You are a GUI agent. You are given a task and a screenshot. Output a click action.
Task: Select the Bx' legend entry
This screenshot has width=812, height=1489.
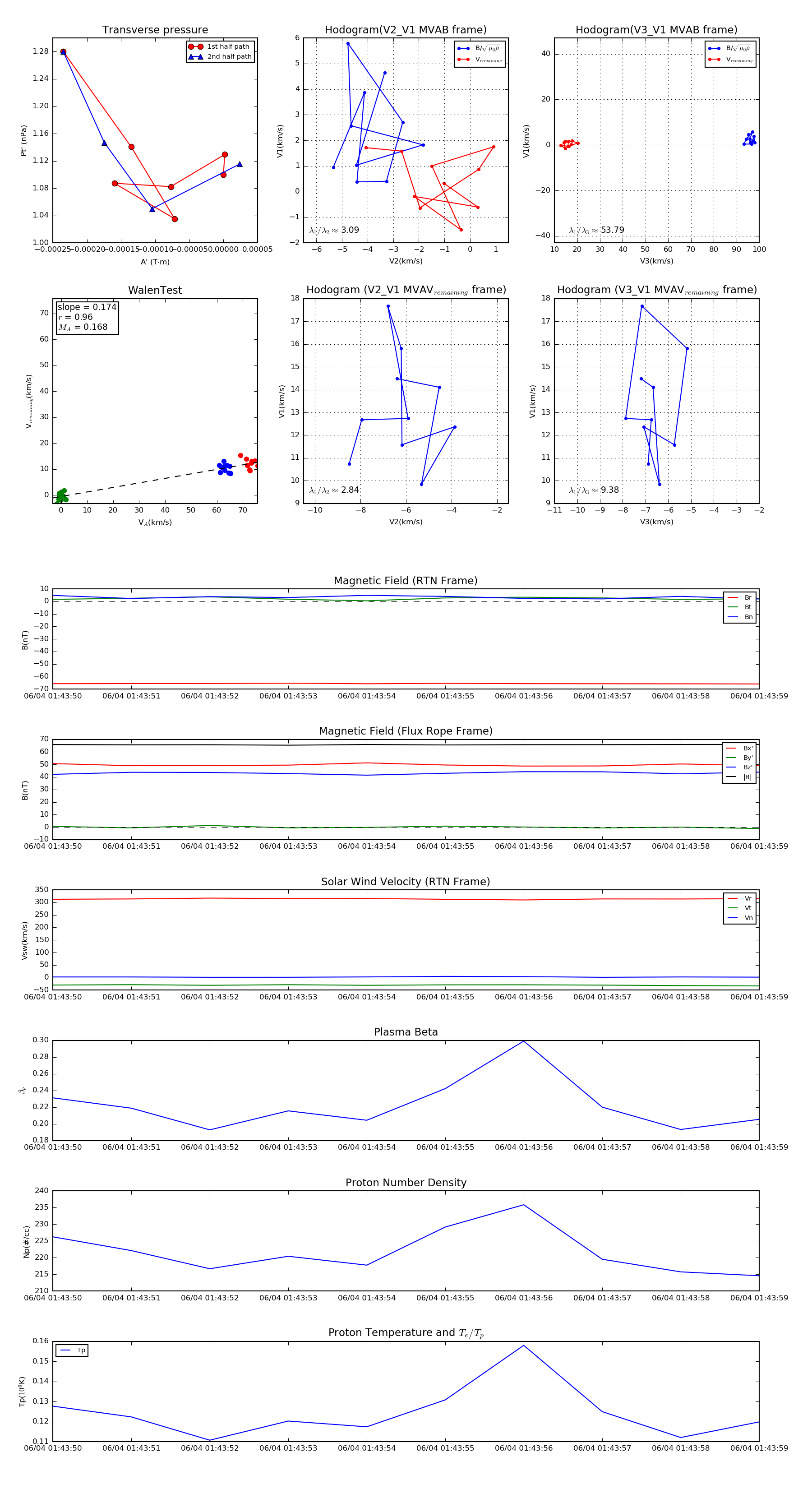click(739, 748)
